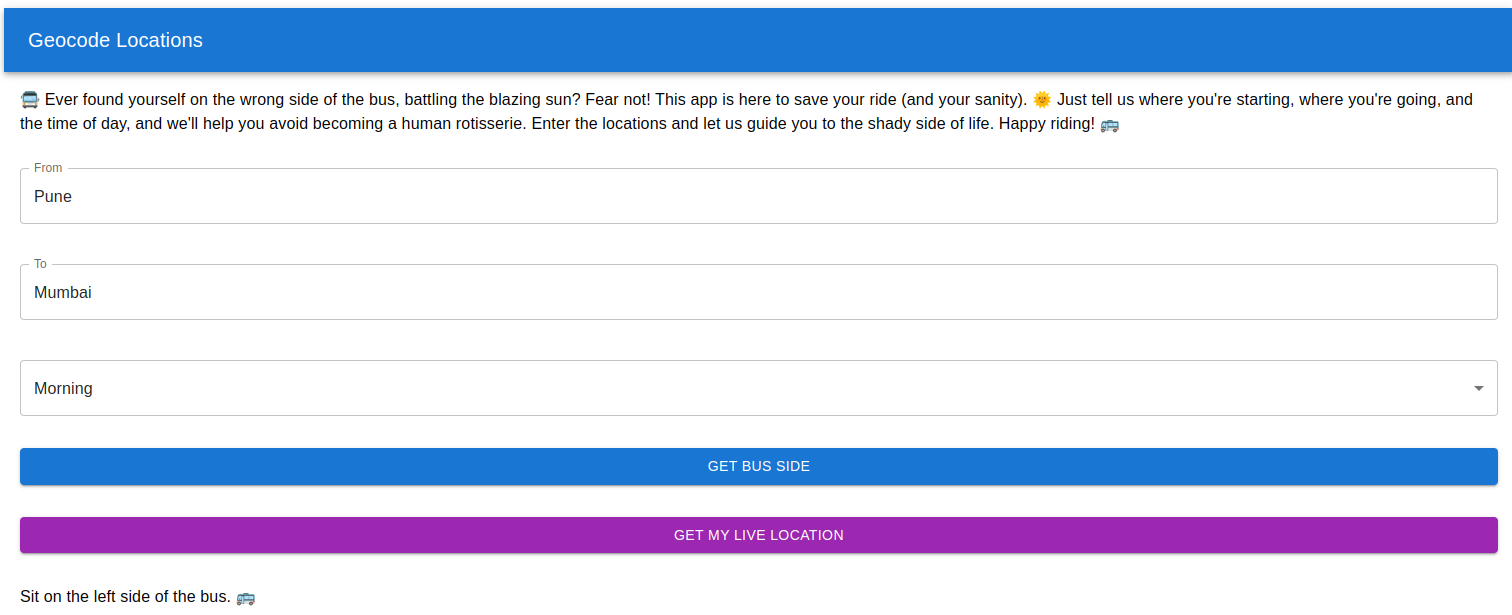Click the 'Mumbai' text in the To field
This screenshot has width=1512, height=615.
pyautogui.click(x=63, y=293)
